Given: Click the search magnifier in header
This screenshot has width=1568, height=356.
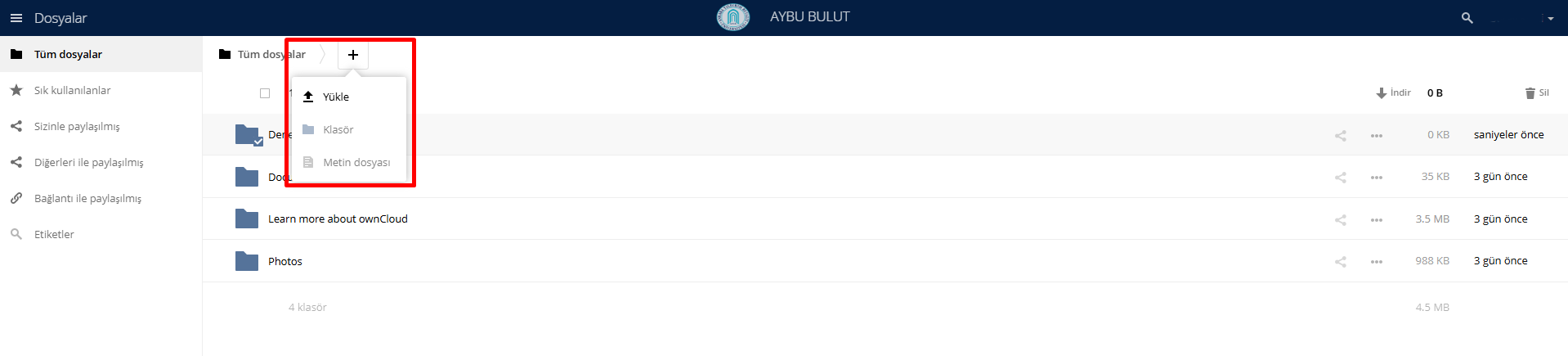Looking at the screenshot, I should point(1467,18).
